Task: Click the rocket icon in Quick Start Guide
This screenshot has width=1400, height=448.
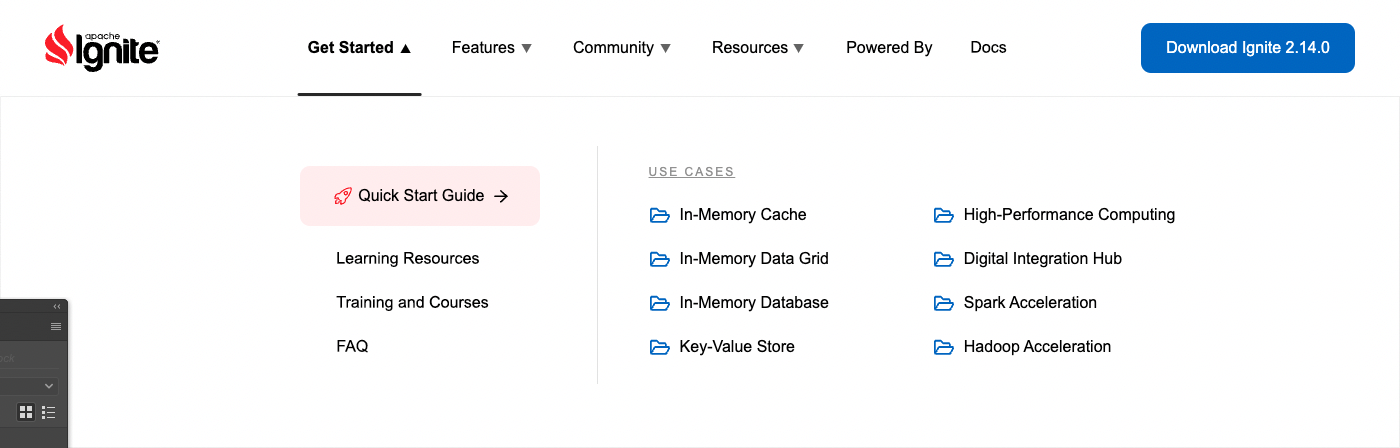Action: pos(343,196)
